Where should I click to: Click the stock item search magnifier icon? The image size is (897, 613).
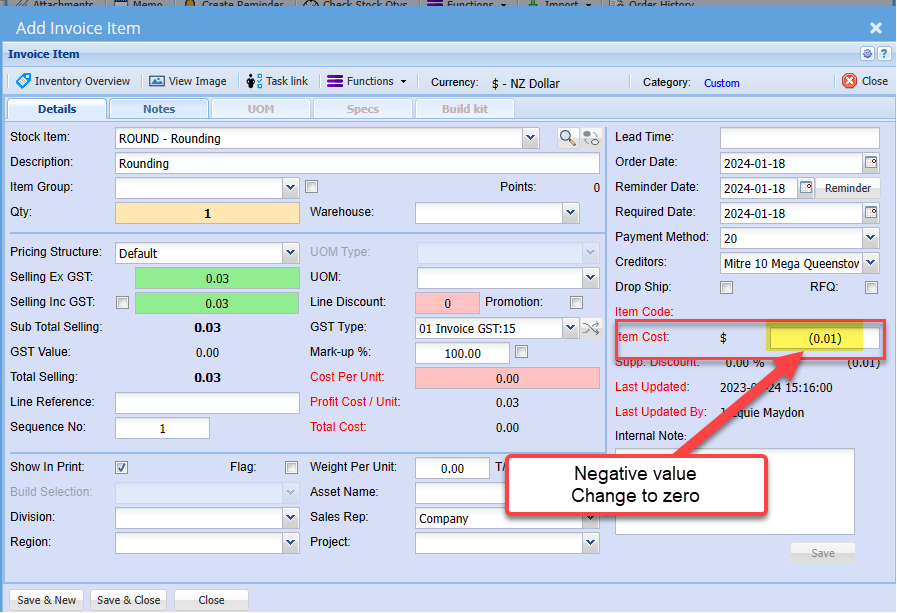tap(567, 138)
